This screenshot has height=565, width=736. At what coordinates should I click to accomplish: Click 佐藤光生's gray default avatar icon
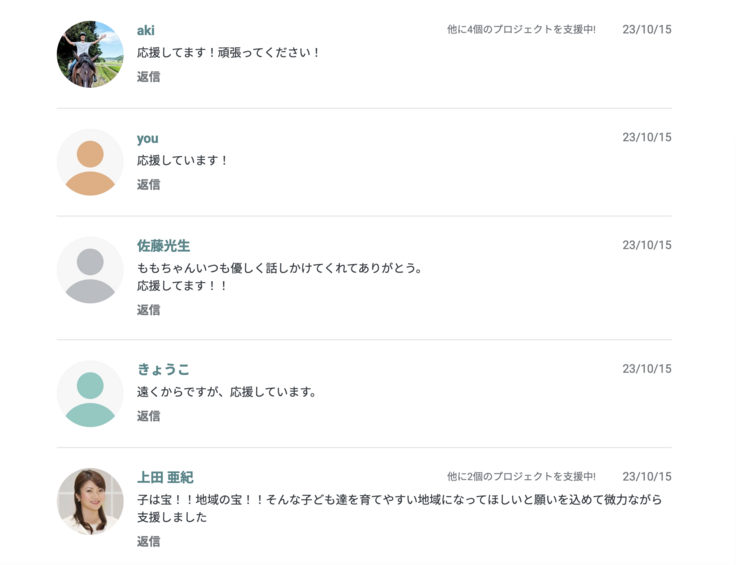[x=90, y=270]
